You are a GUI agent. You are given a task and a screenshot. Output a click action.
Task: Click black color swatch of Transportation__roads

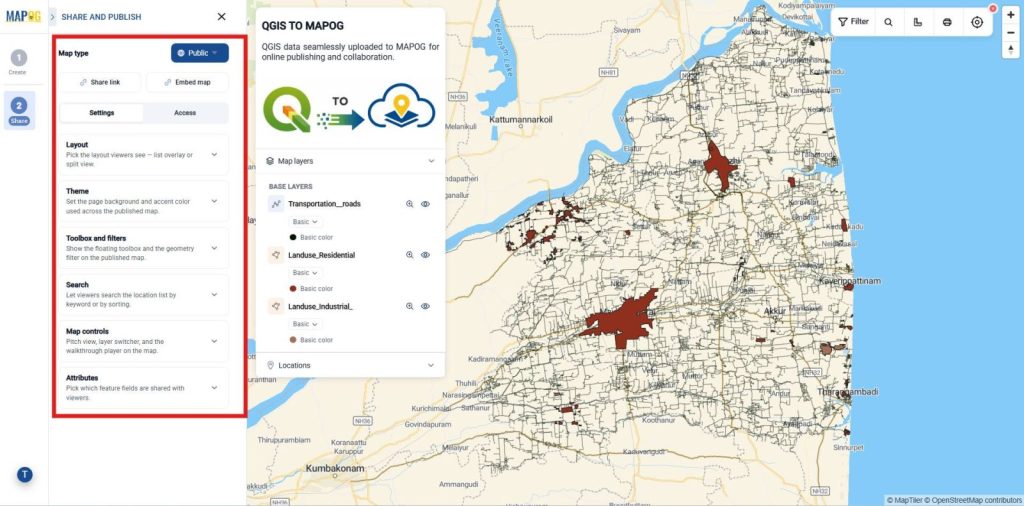(293, 237)
